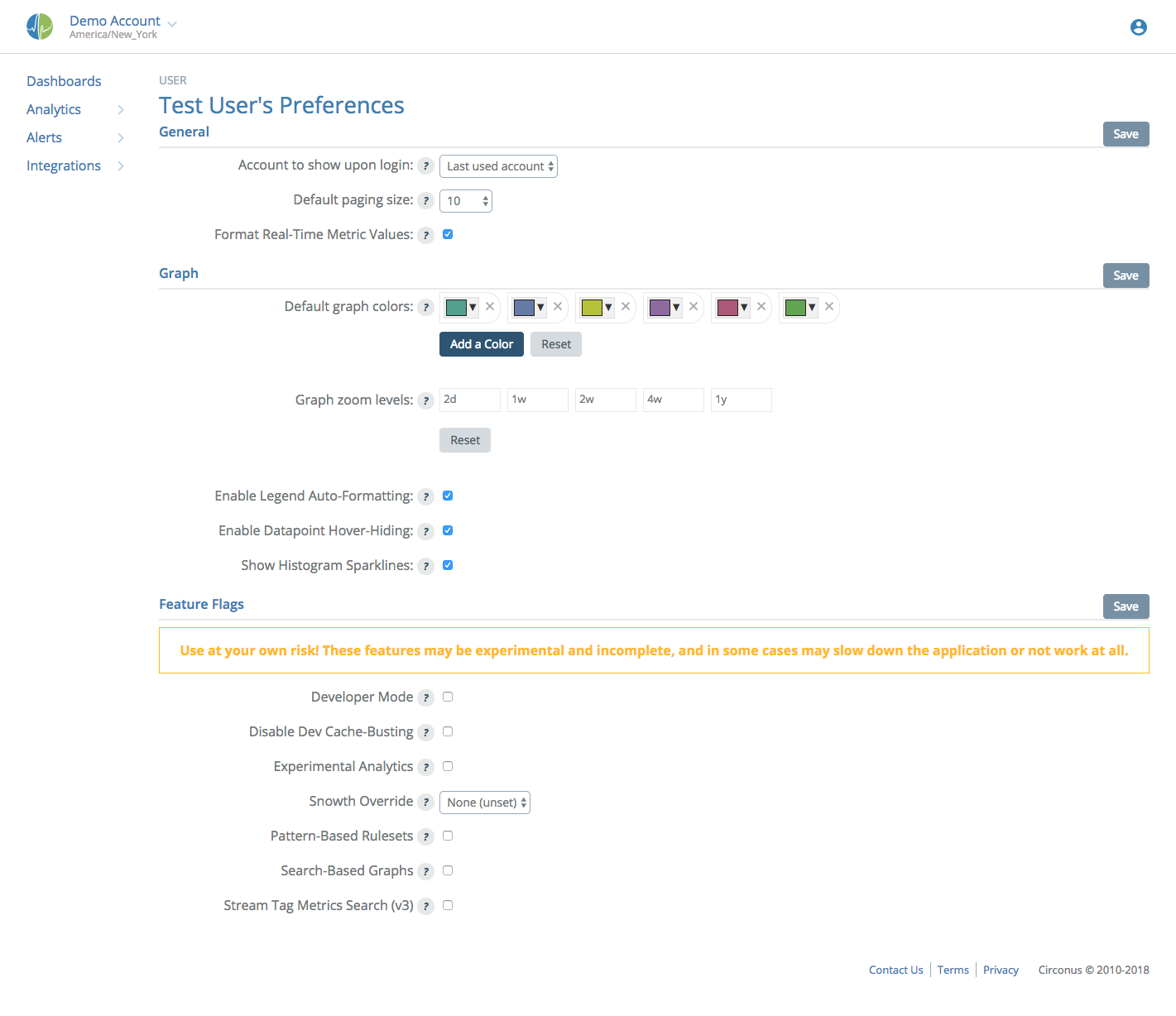Click the 2d graph zoom level field

469,400
